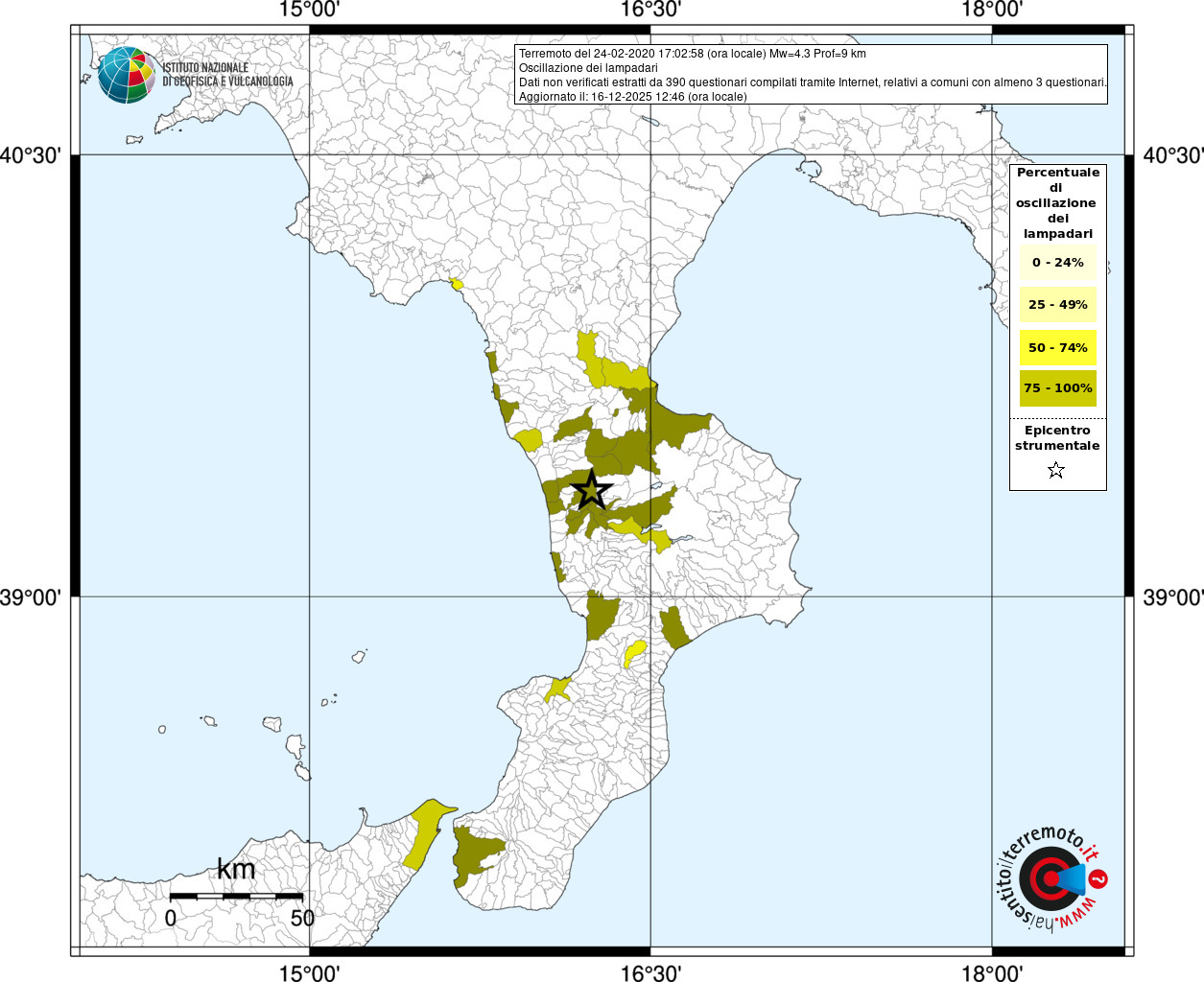Click the INGV globe logo
The height and width of the screenshot is (982, 1204).
tap(127, 75)
